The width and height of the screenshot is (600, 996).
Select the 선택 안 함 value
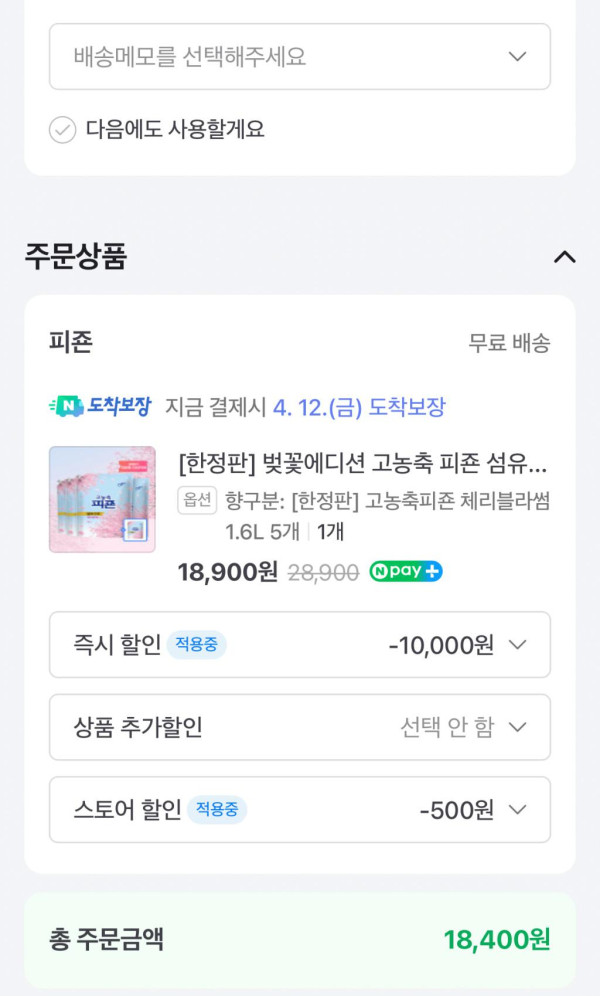446,727
